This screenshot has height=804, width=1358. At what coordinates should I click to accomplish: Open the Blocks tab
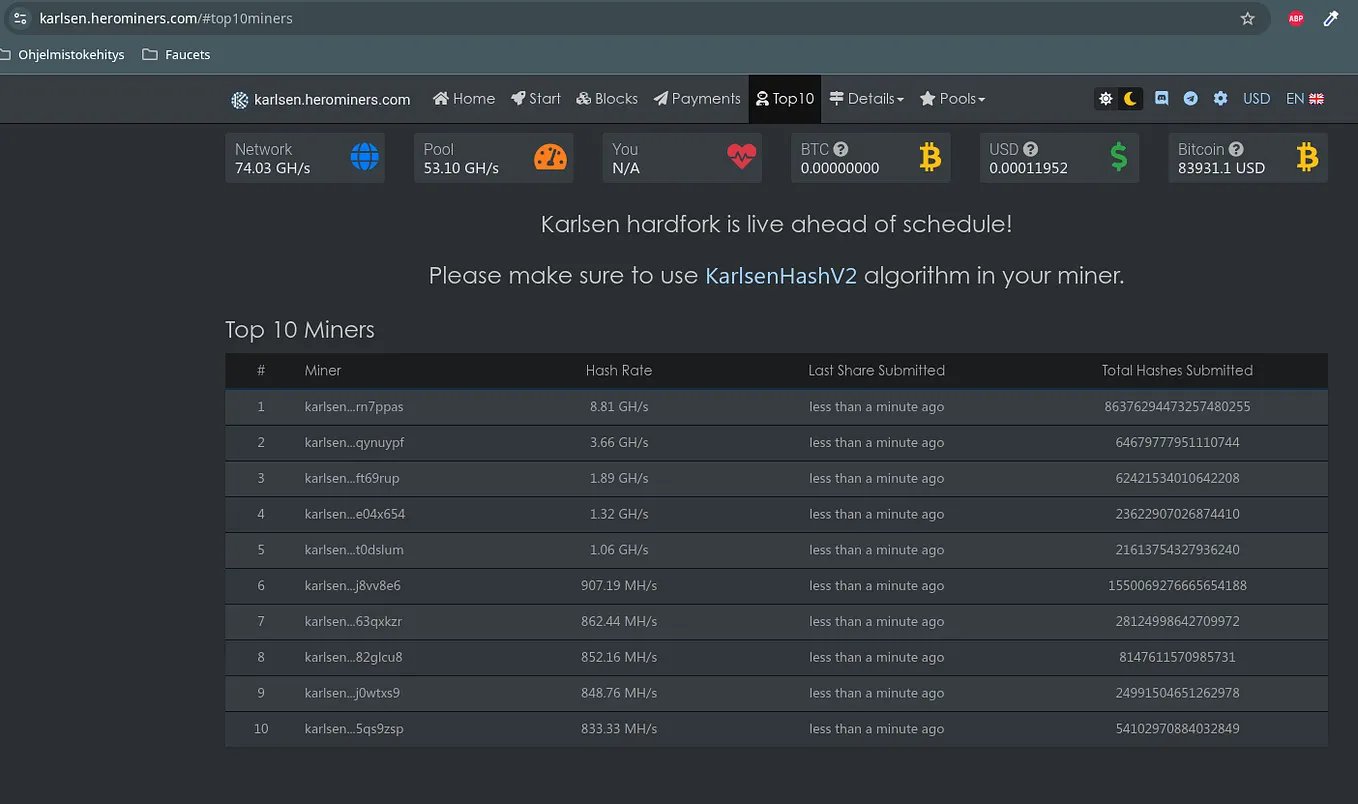[x=607, y=99]
